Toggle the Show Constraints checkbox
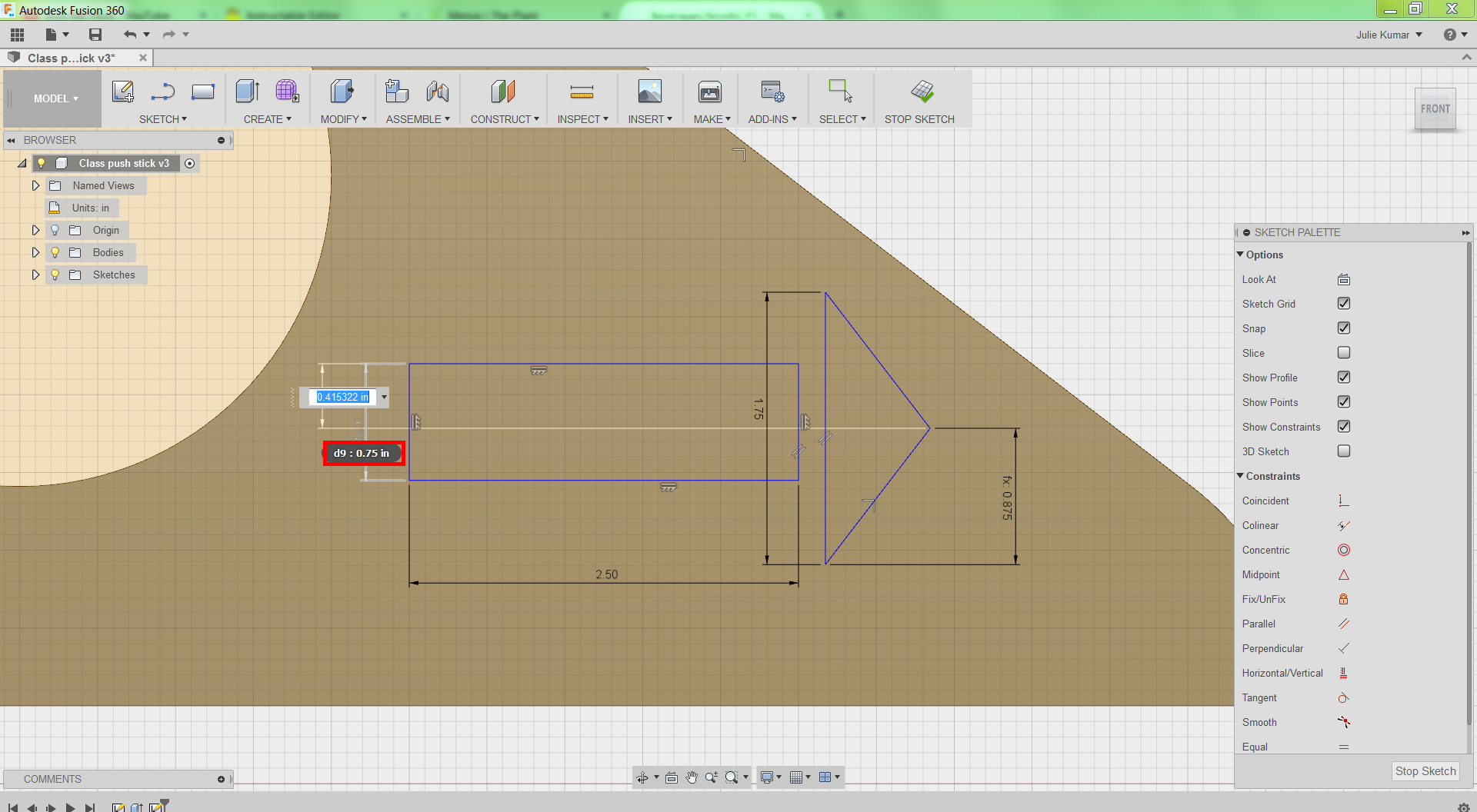 click(1344, 427)
